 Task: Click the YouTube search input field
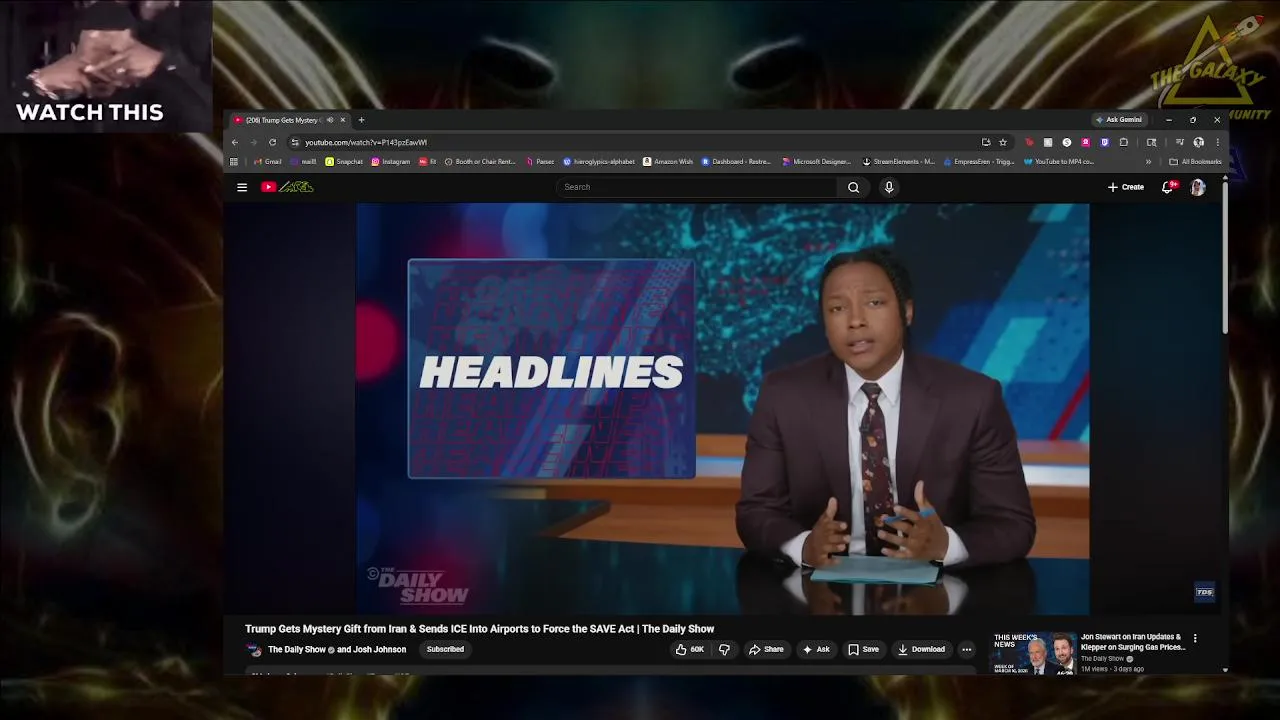[696, 187]
